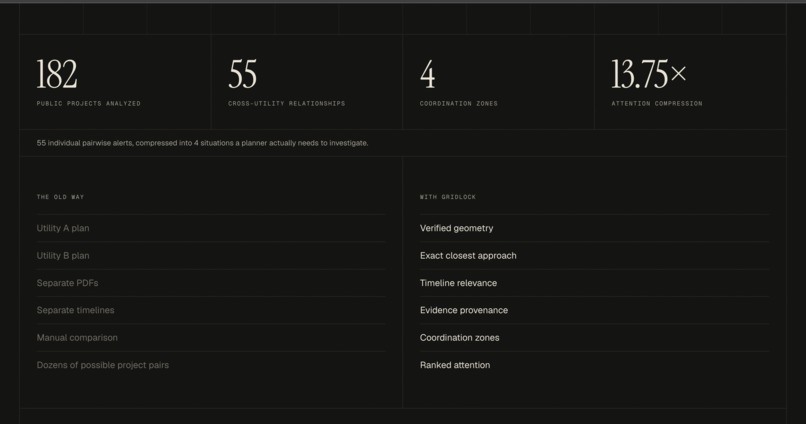Click the '55 individual pairwise alerts' sentence
This screenshot has height=424, width=806.
pos(202,143)
